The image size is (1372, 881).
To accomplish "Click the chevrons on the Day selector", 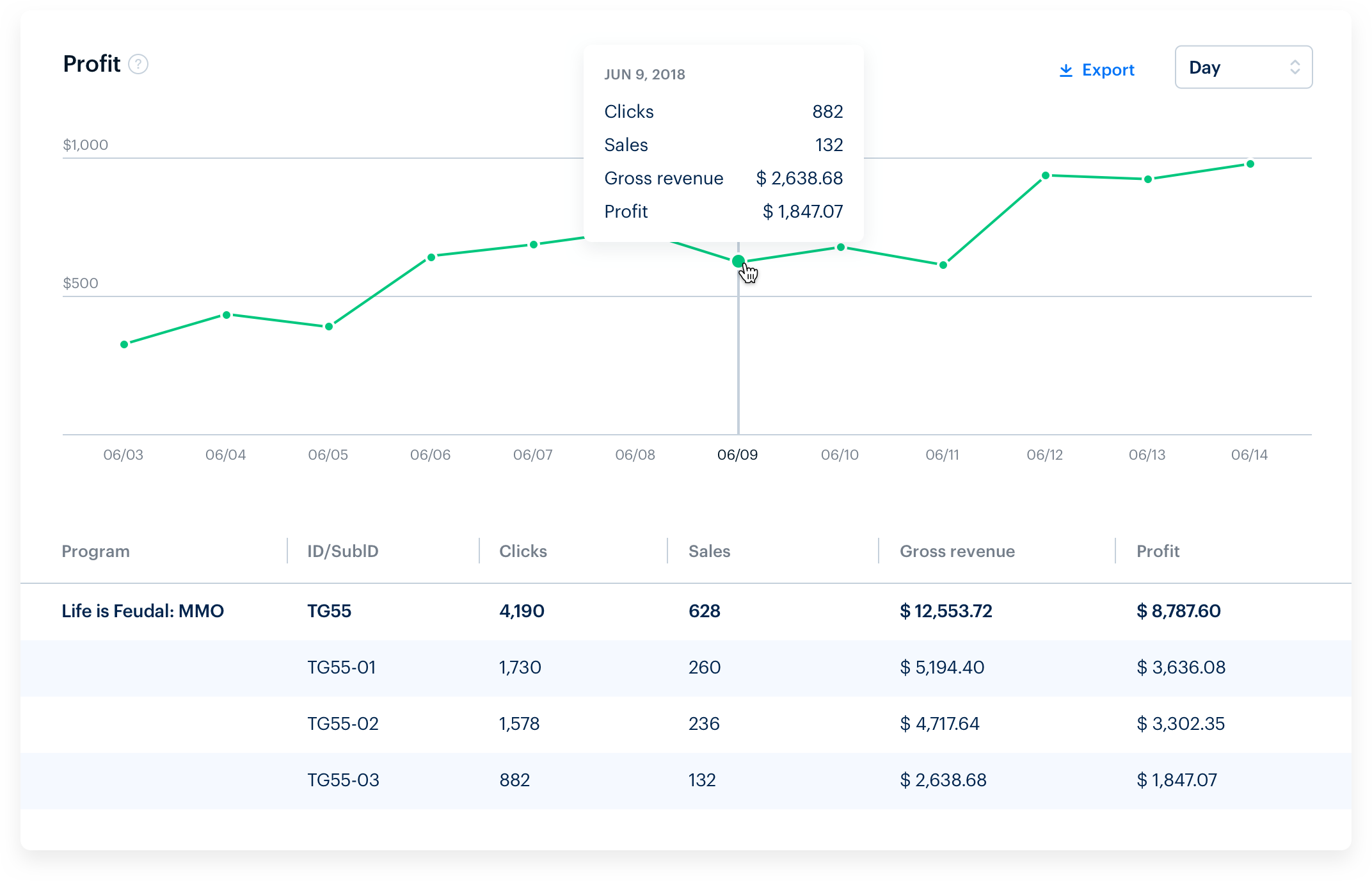I will click(x=1295, y=67).
